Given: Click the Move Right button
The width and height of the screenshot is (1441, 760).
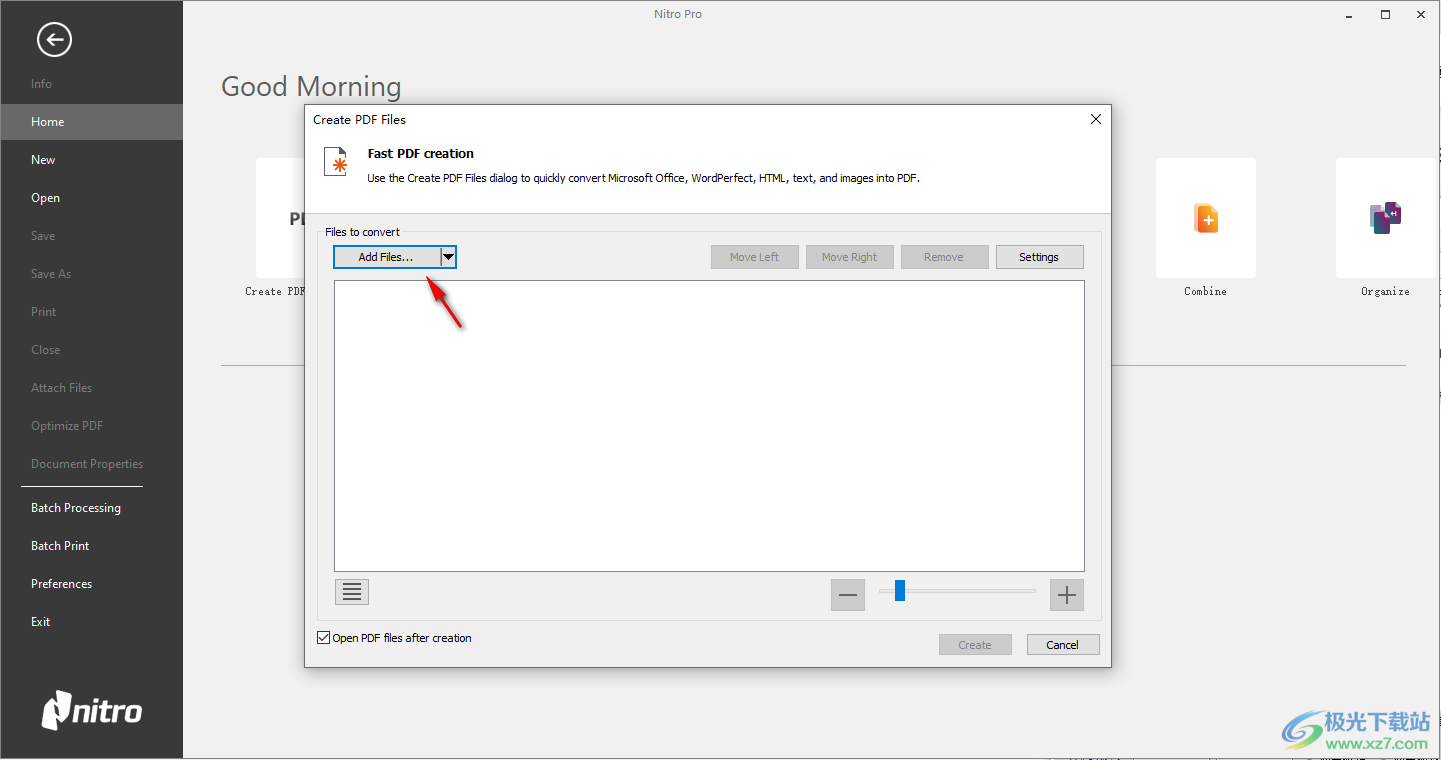Looking at the screenshot, I should 850,257.
